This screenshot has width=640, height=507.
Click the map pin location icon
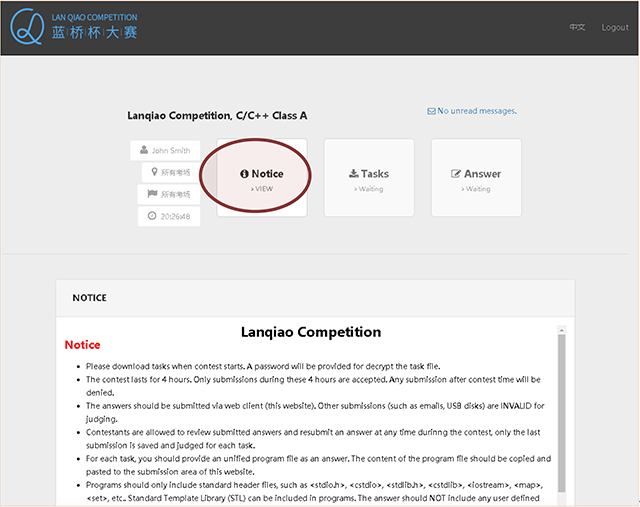pyautogui.click(x=153, y=172)
